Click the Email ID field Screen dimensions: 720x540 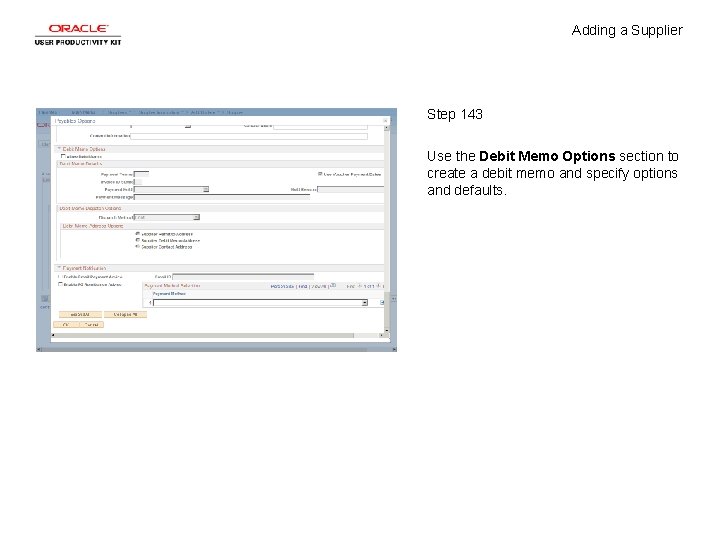pyautogui.click(x=243, y=277)
